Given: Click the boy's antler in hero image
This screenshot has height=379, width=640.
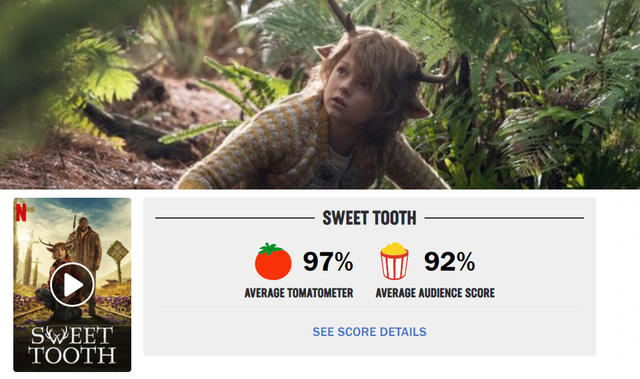Looking at the screenshot, I should click(x=341, y=16).
